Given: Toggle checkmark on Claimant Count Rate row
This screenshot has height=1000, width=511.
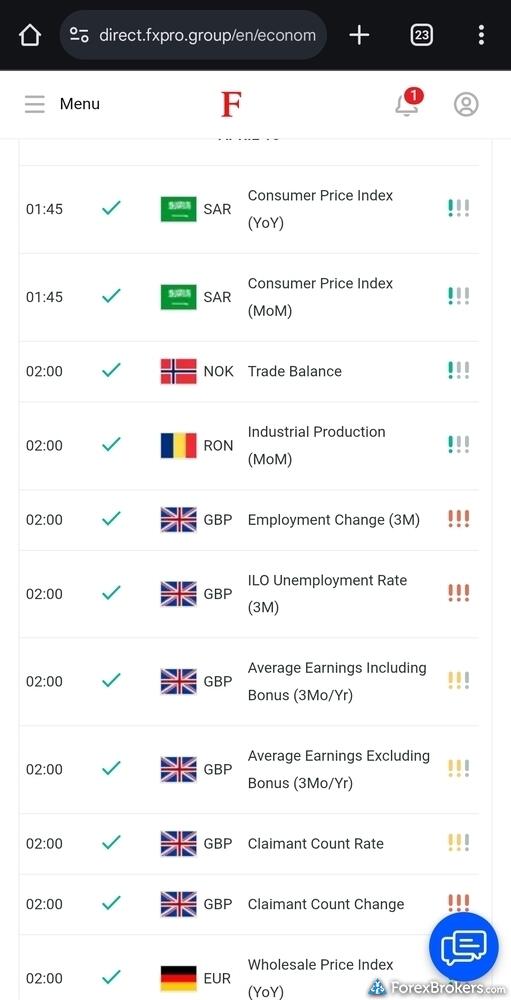Looking at the screenshot, I should 111,843.
